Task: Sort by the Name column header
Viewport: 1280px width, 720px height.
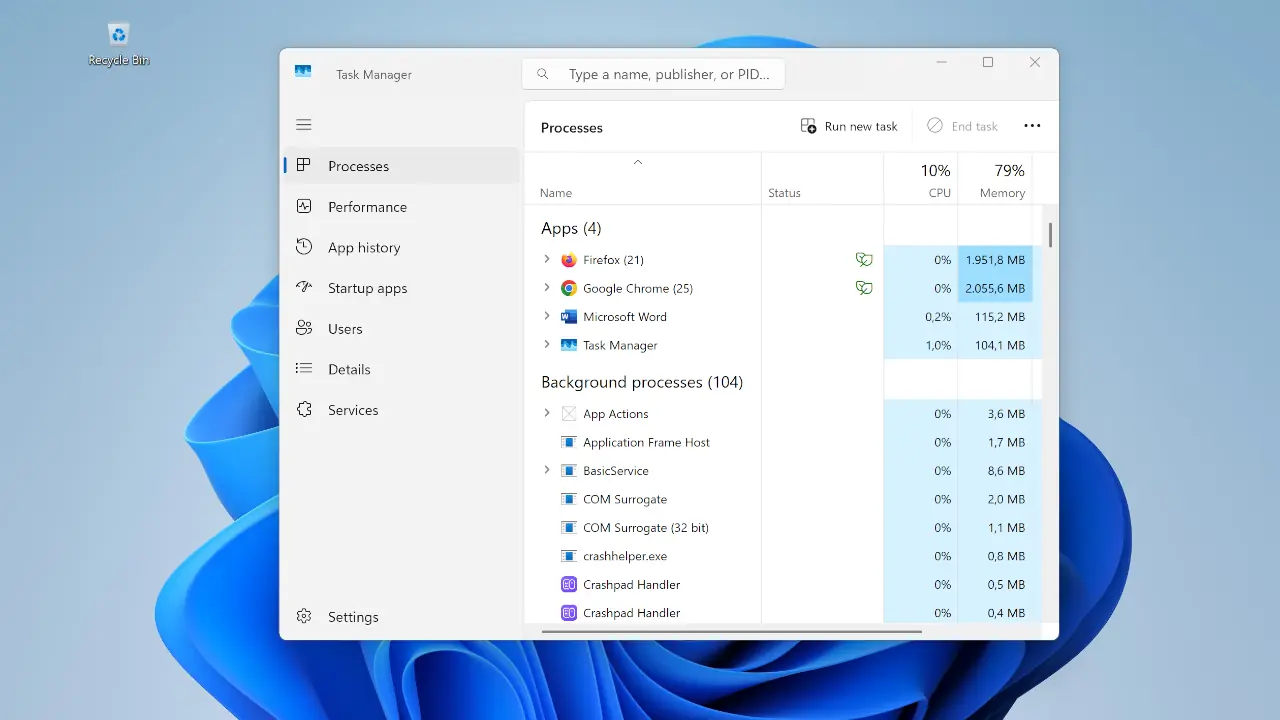Action: pos(642,179)
